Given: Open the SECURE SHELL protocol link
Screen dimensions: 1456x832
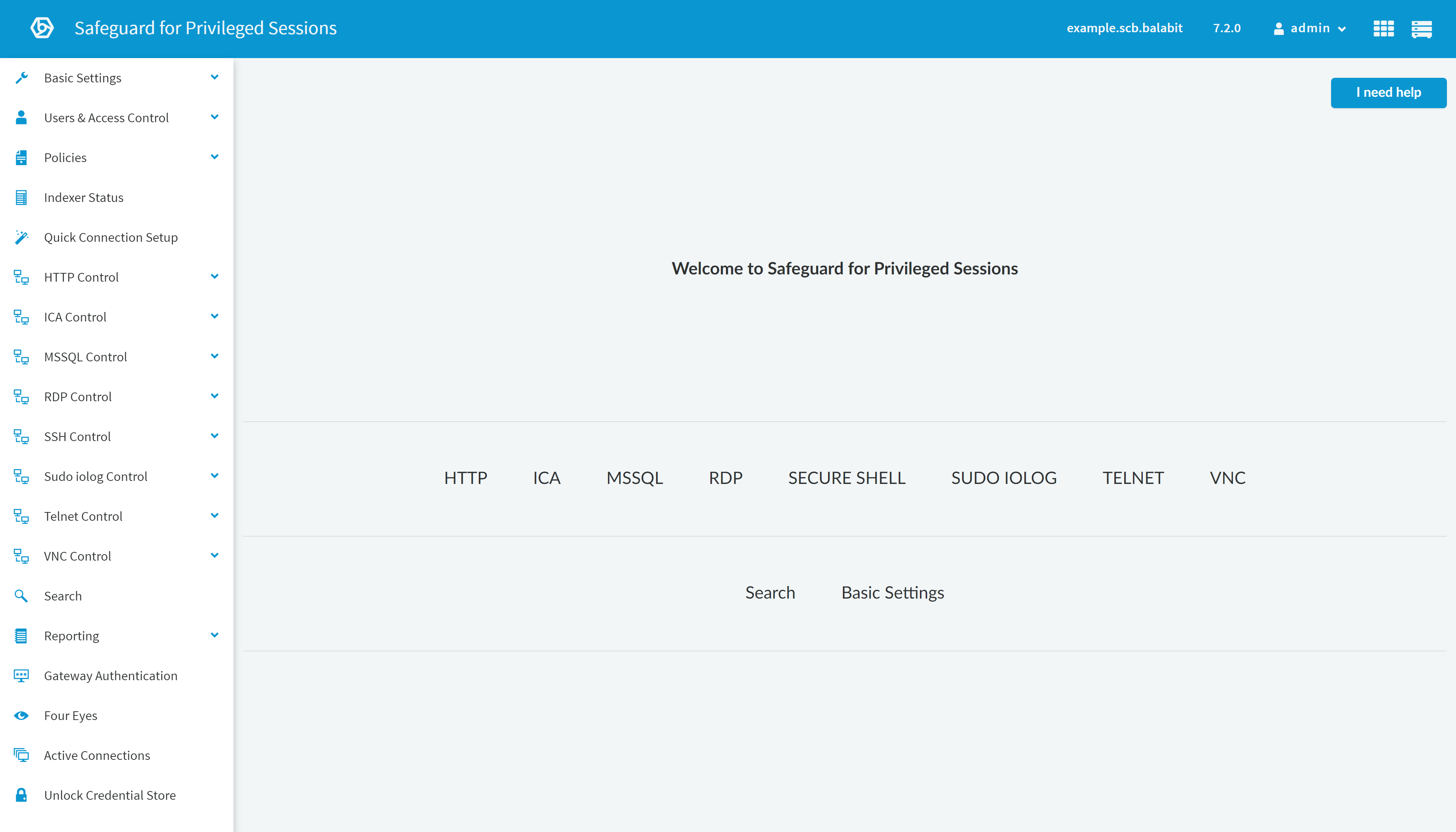Looking at the screenshot, I should pos(847,478).
